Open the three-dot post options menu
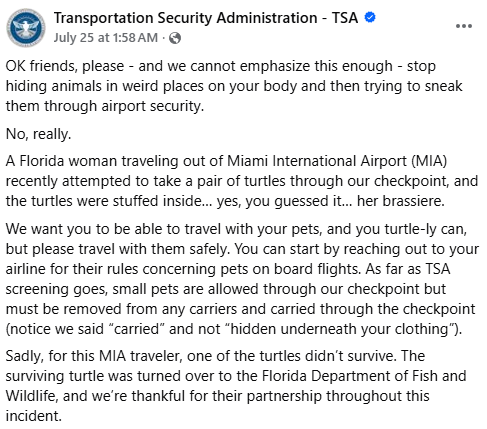This screenshot has width=487, height=429. pos(464,26)
